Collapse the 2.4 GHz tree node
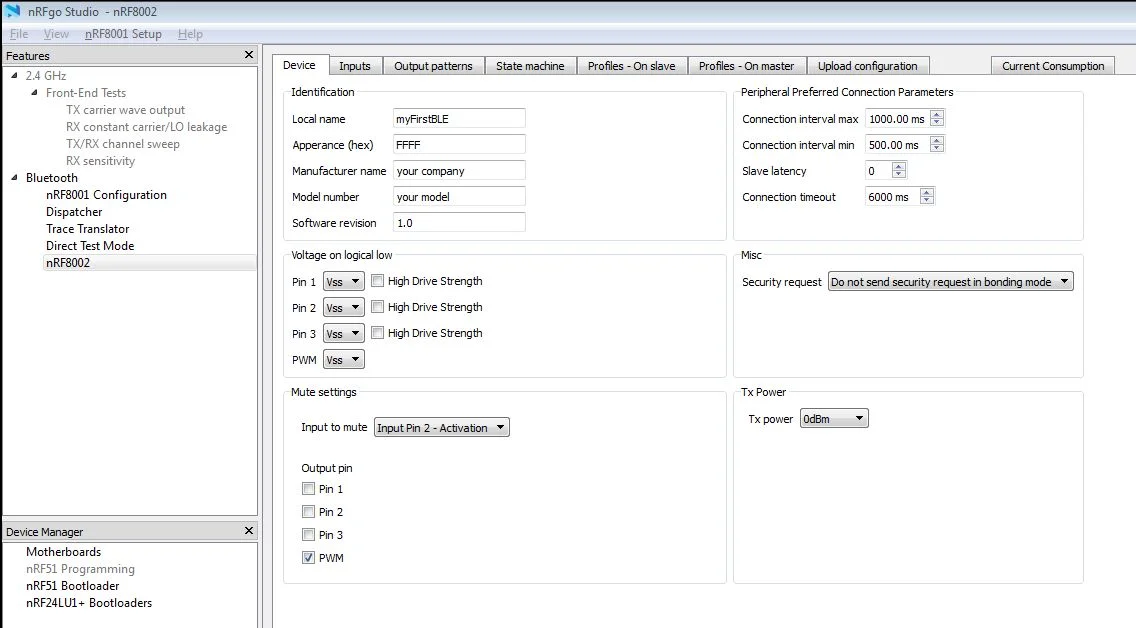The image size is (1136, 628). point(14,75)
